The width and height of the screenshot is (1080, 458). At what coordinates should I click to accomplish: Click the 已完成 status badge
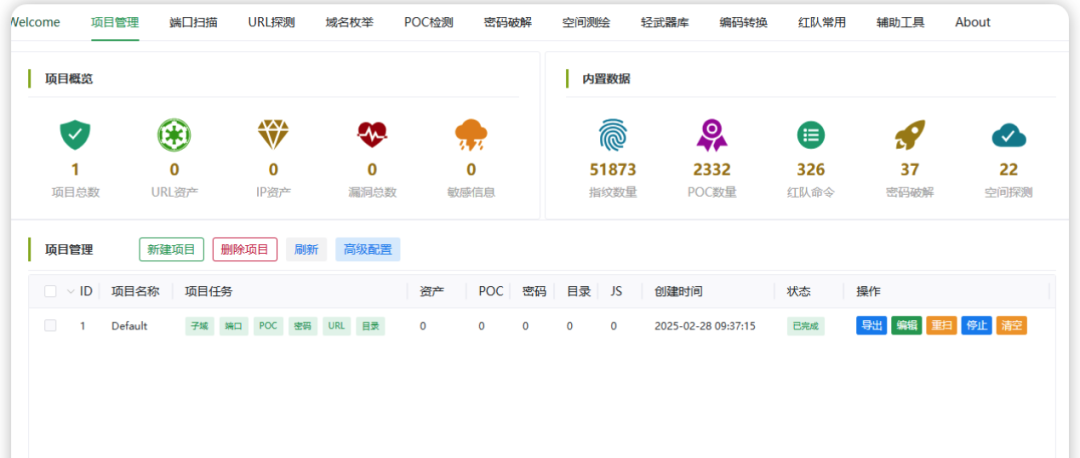point(806,326)
